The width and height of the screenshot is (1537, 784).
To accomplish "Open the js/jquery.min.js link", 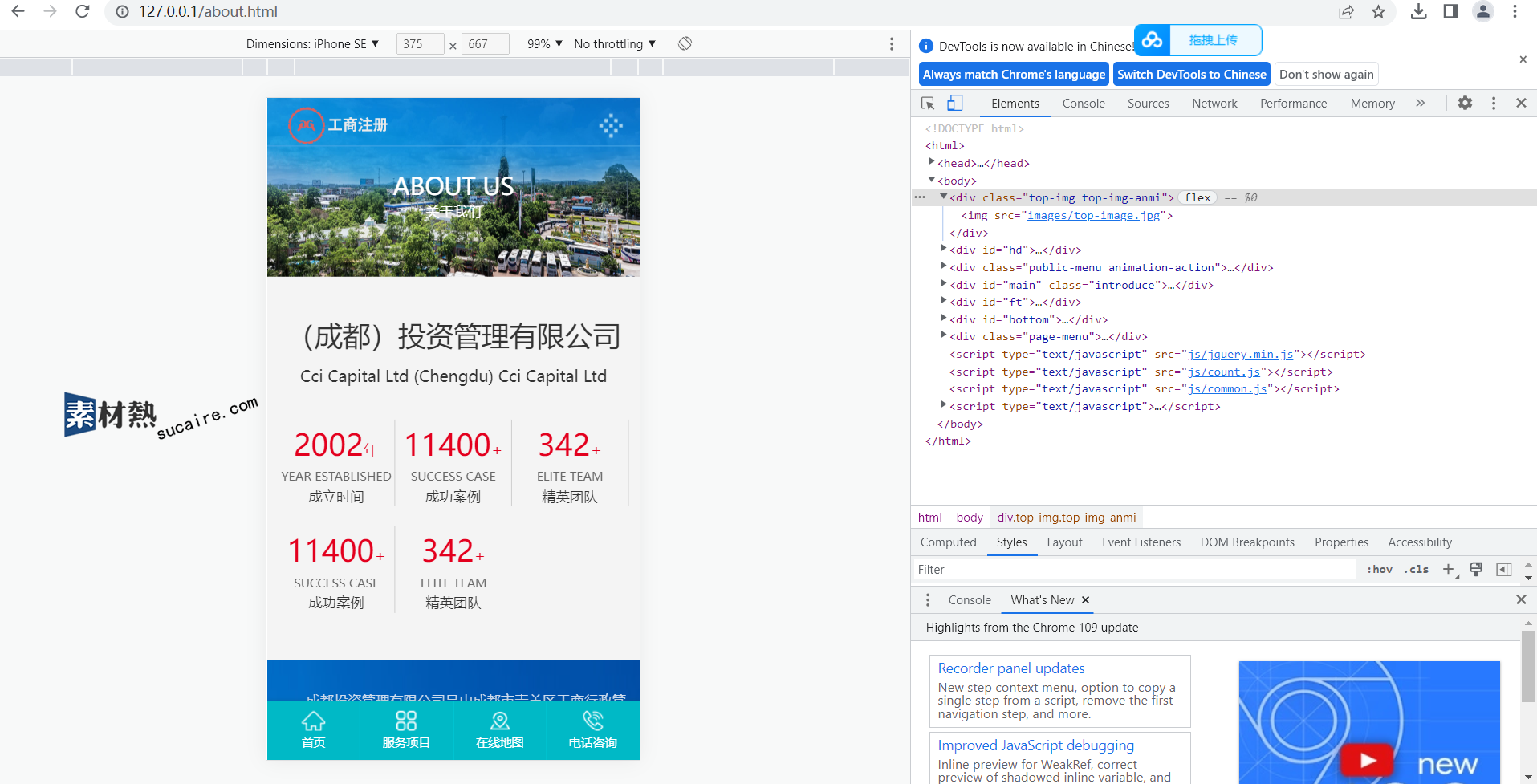I will coord(1240,354).
